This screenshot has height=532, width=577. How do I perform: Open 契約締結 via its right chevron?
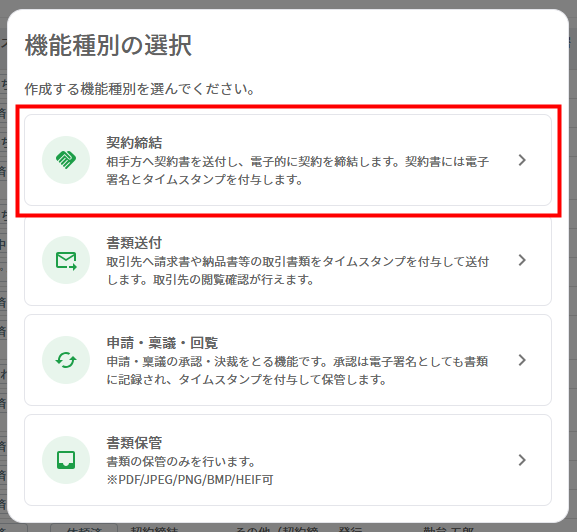522,160
